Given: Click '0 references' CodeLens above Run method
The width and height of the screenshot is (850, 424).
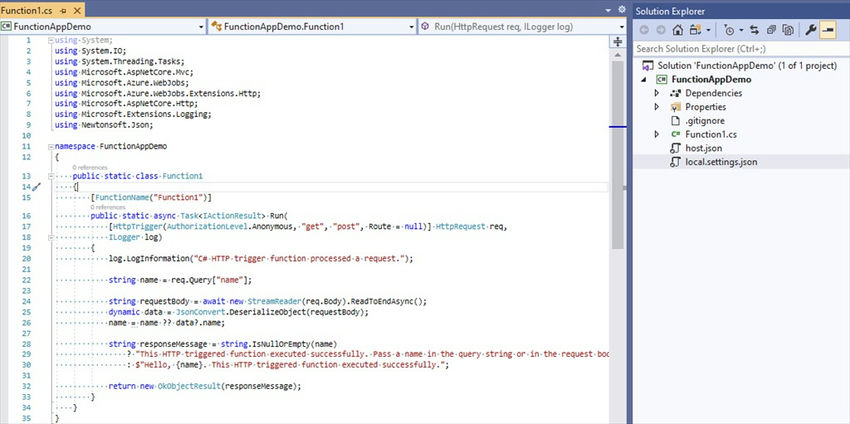Looking at the screenshot, I should point(108,207).
